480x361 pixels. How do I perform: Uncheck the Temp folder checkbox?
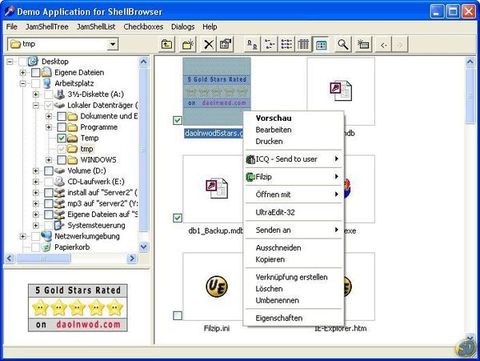click(x=61, y=138)
